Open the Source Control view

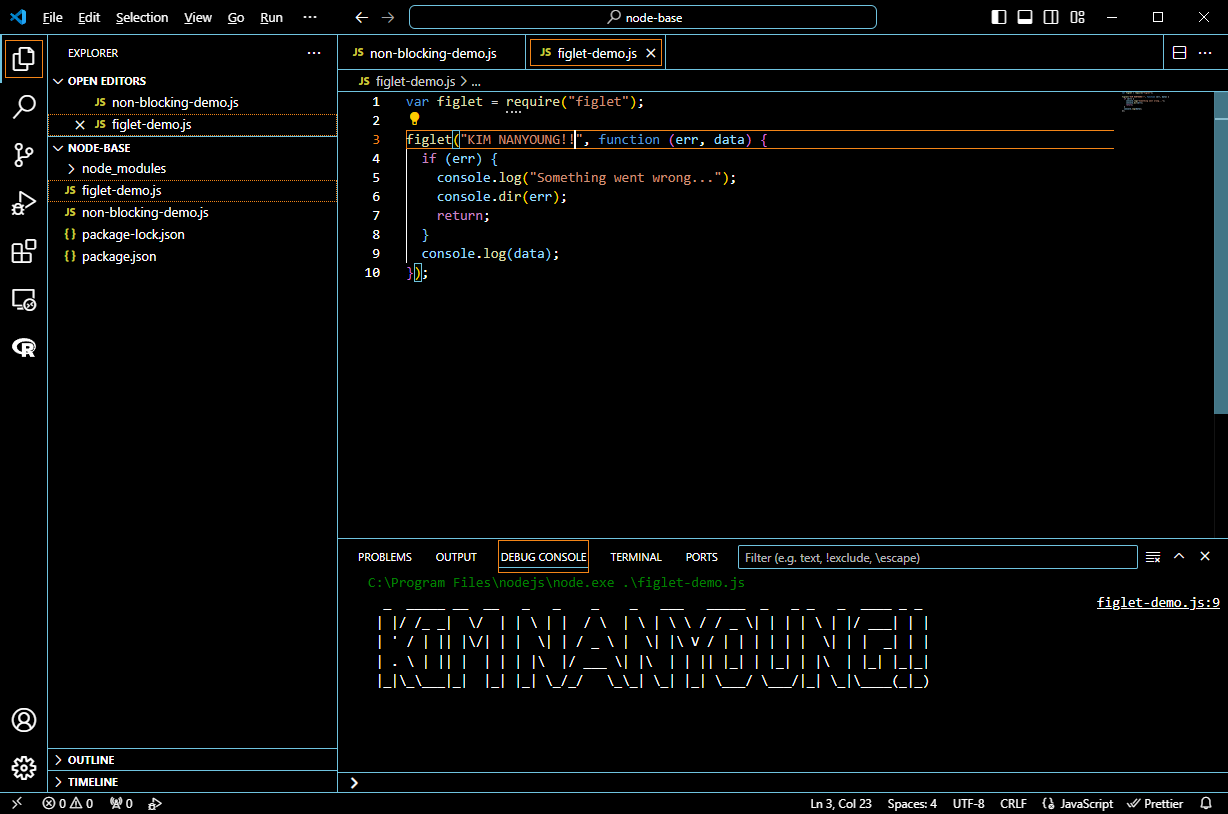(x=24, y=155)
